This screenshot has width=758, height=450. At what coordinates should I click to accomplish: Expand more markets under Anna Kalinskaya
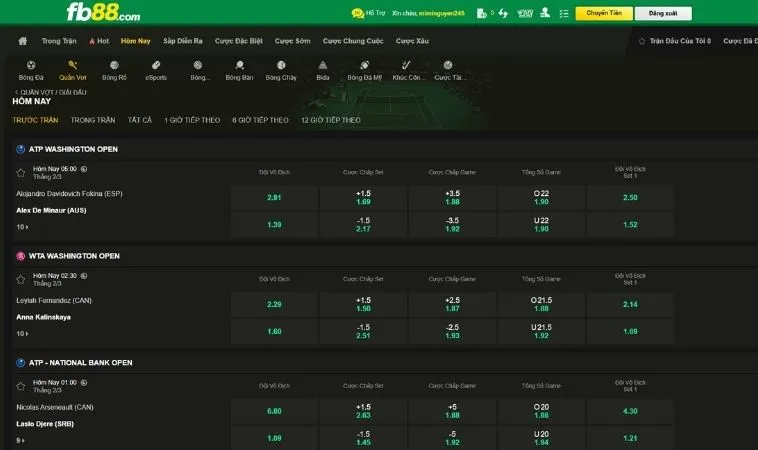21,333
